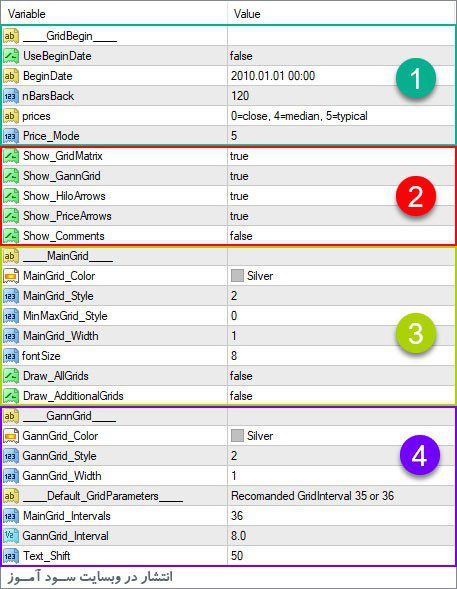Select the Draw_AllGrids false value
457x589 pixels.
tap(241, 376)
